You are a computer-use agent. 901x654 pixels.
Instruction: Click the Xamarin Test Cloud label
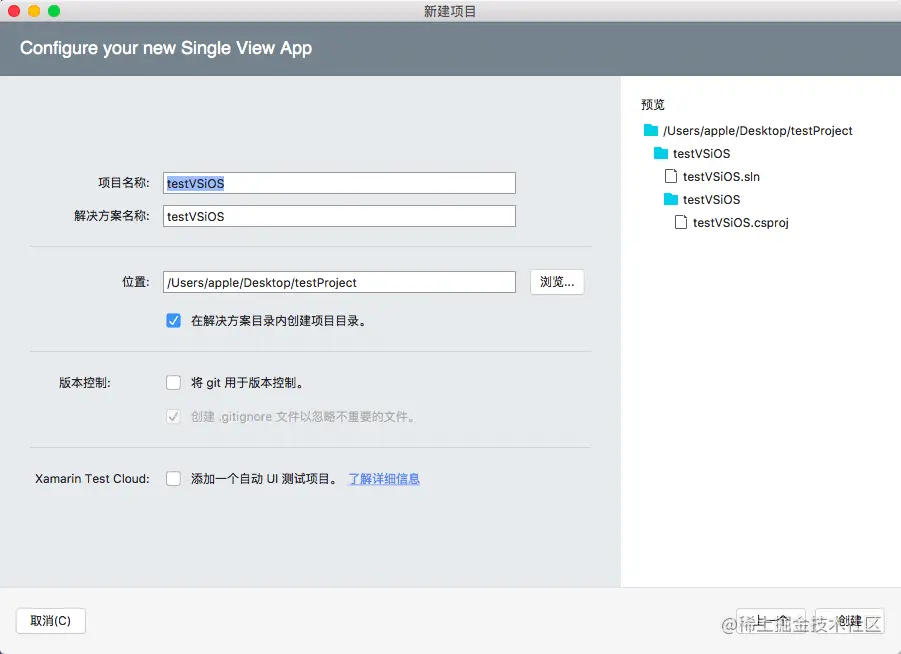pos(92,479)
